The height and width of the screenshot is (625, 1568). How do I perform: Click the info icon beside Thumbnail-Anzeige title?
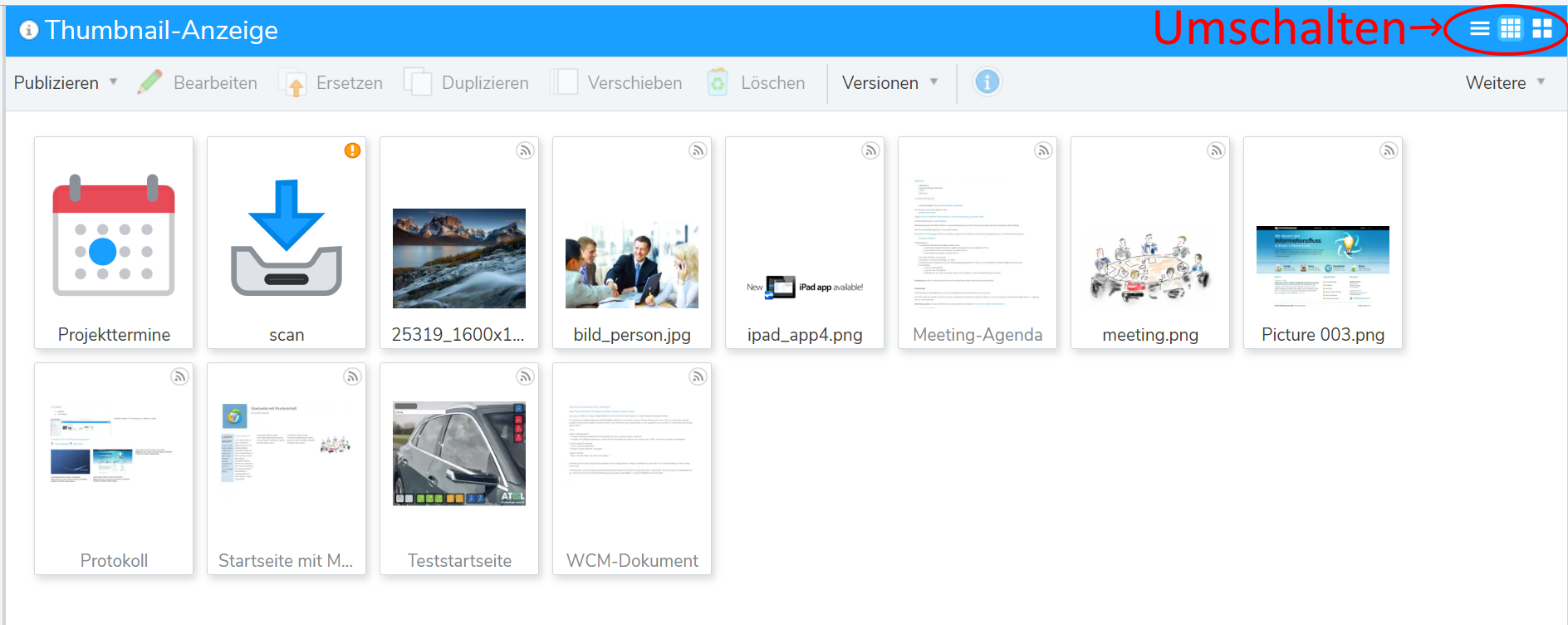point(29,30)
